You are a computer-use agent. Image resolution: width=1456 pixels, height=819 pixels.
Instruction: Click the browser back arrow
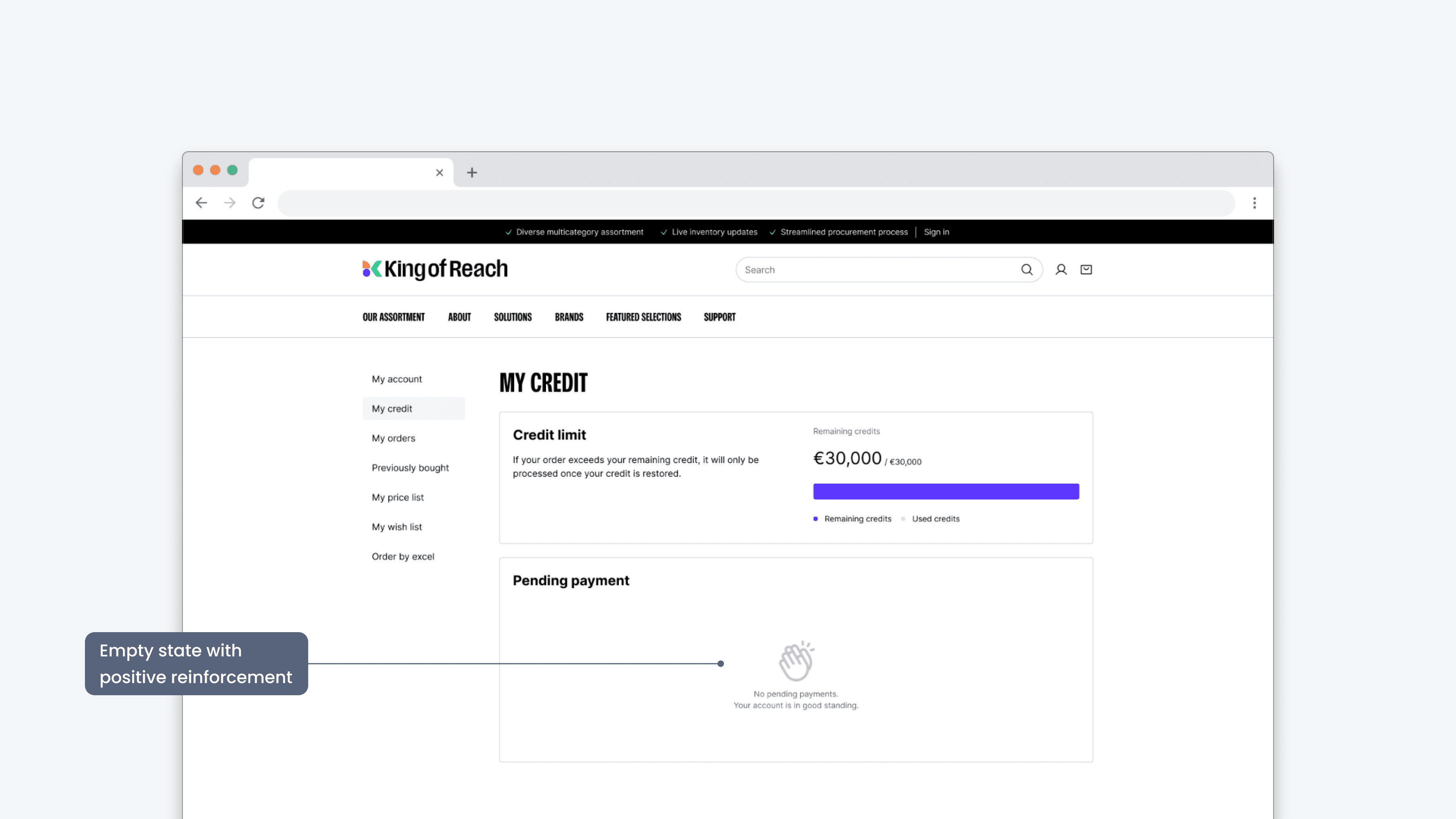(x=201, y=203)
